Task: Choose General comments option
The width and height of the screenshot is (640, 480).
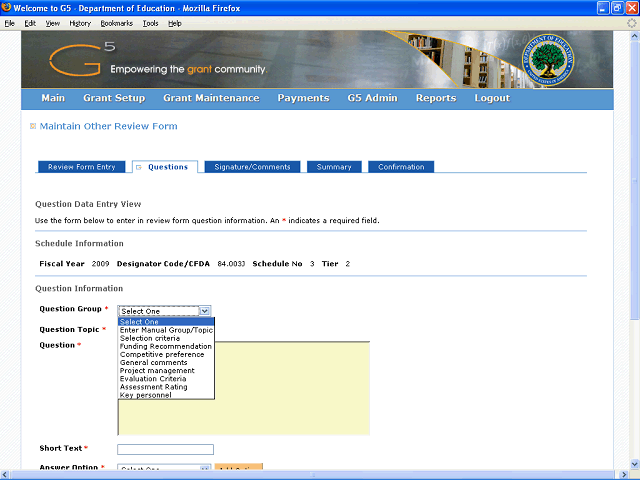Action: (166, 362)
